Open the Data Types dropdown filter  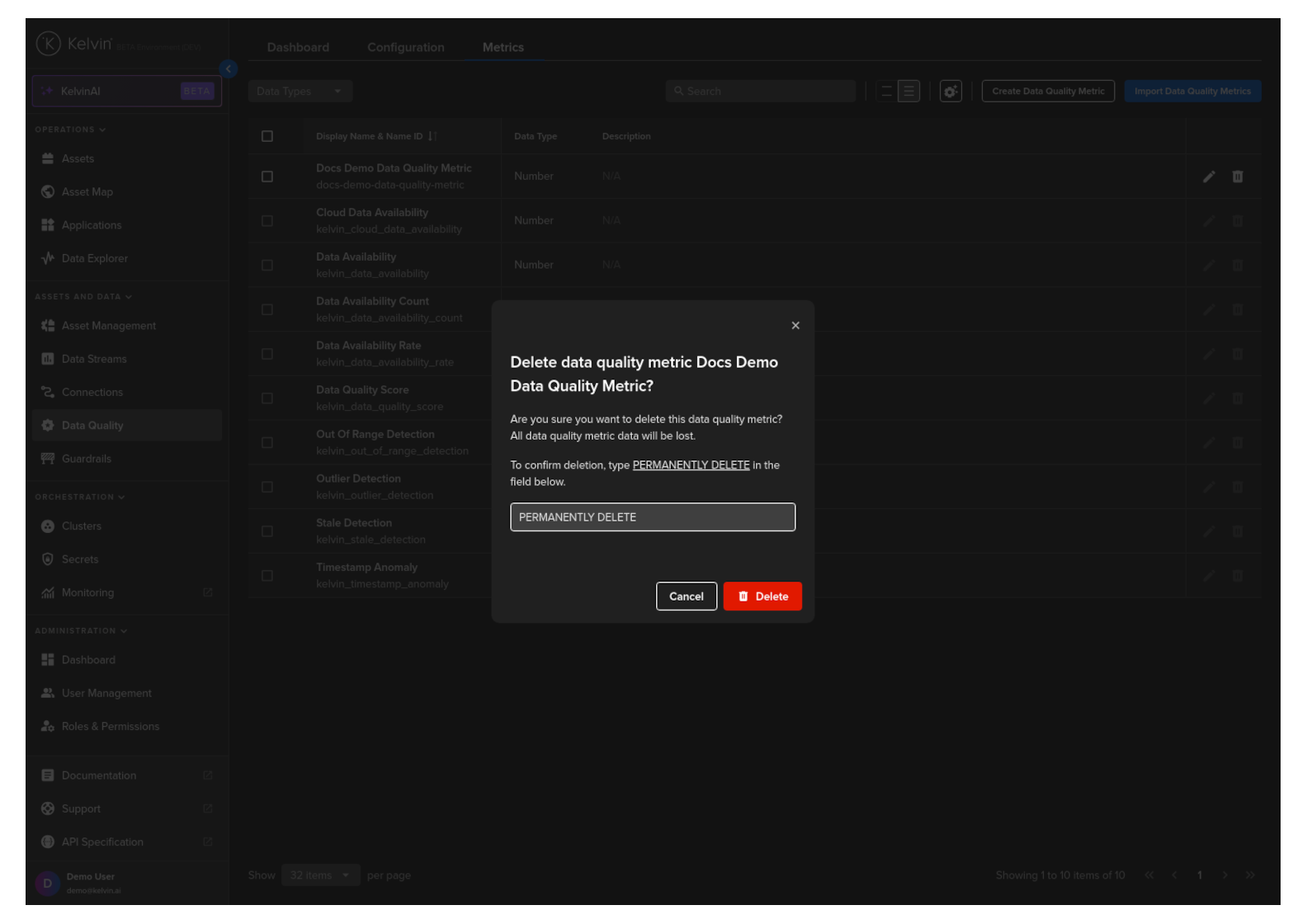point(300,92)
